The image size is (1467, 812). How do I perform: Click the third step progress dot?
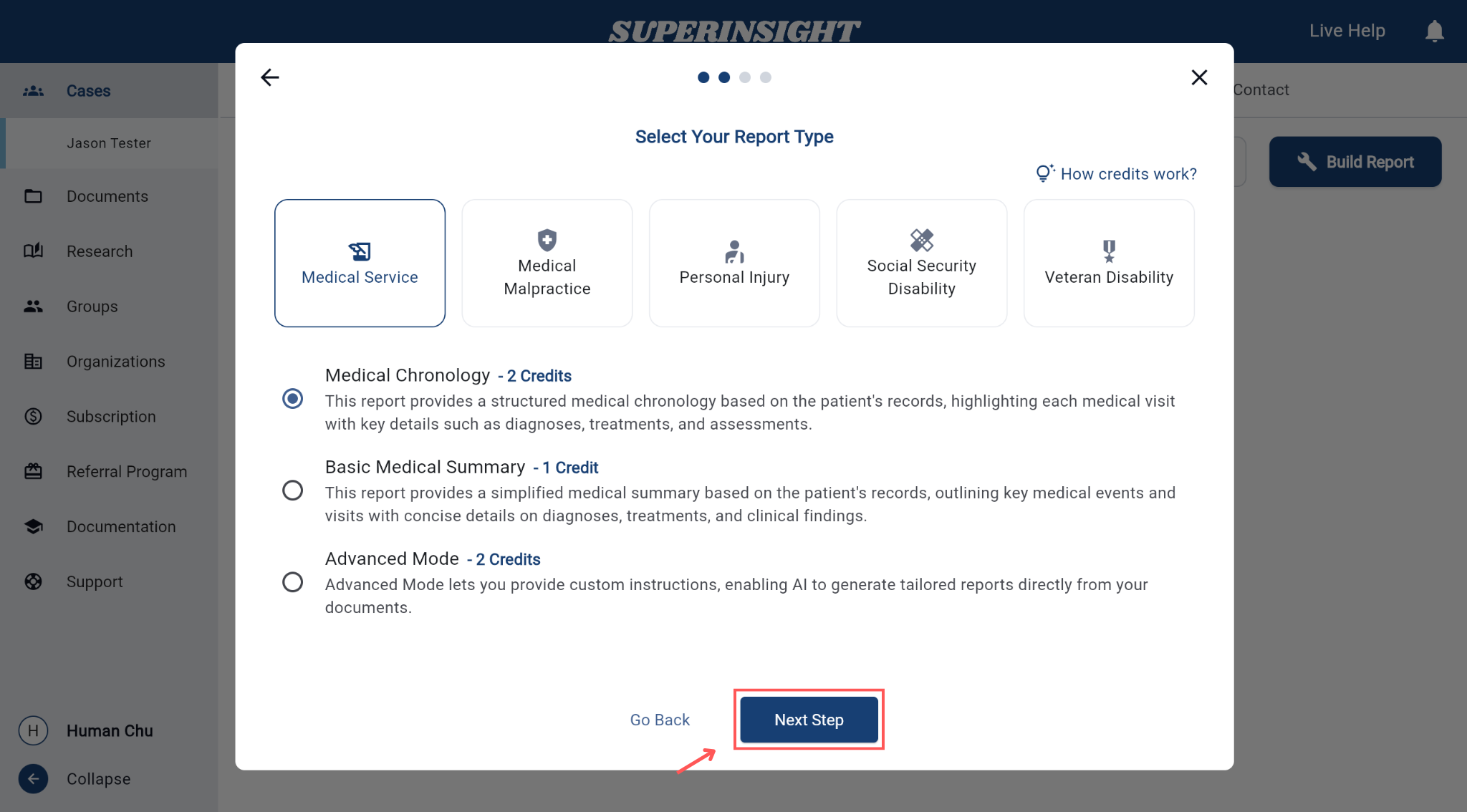745,77
